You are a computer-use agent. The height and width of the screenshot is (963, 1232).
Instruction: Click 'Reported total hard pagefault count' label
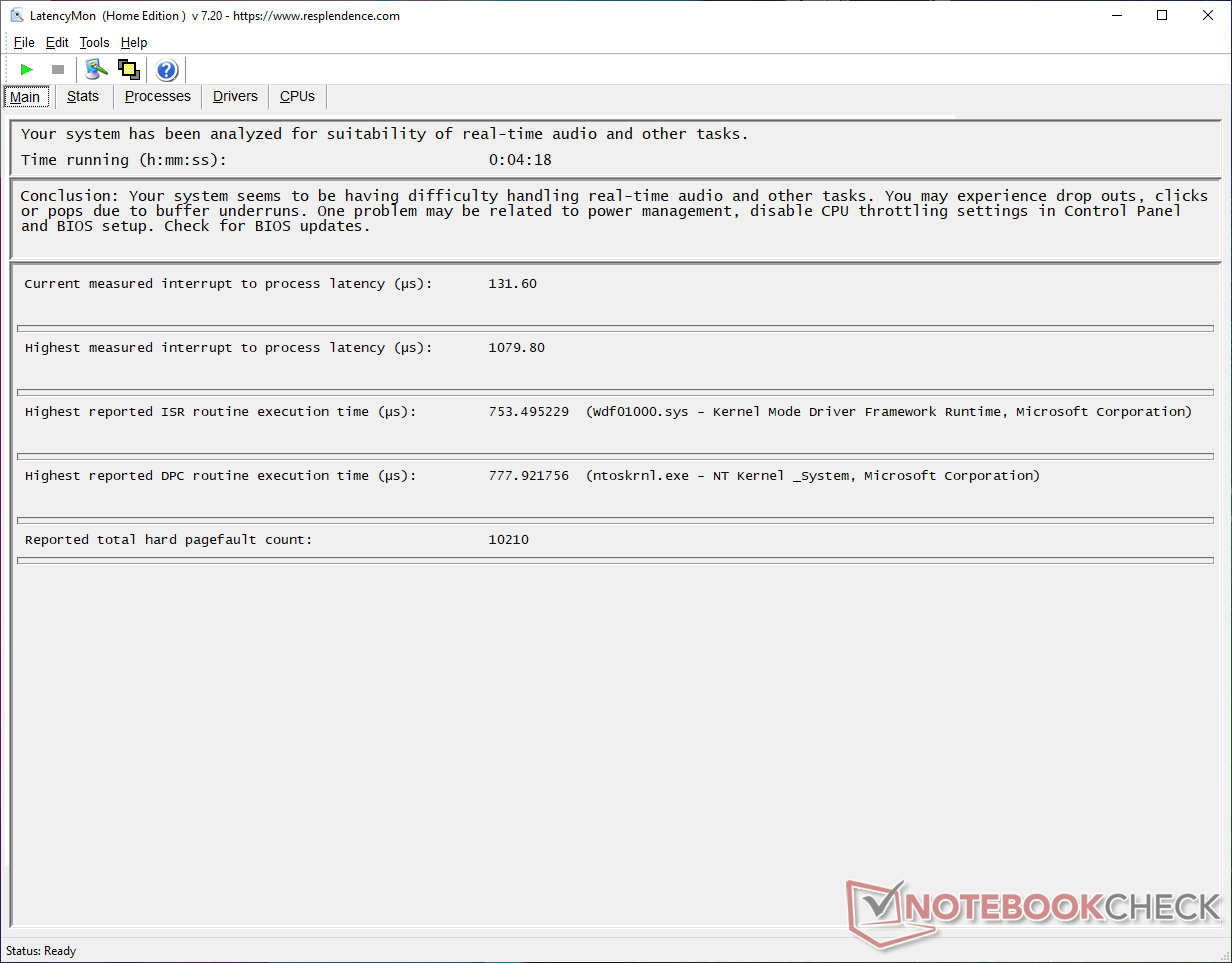[x=168, y=540]
